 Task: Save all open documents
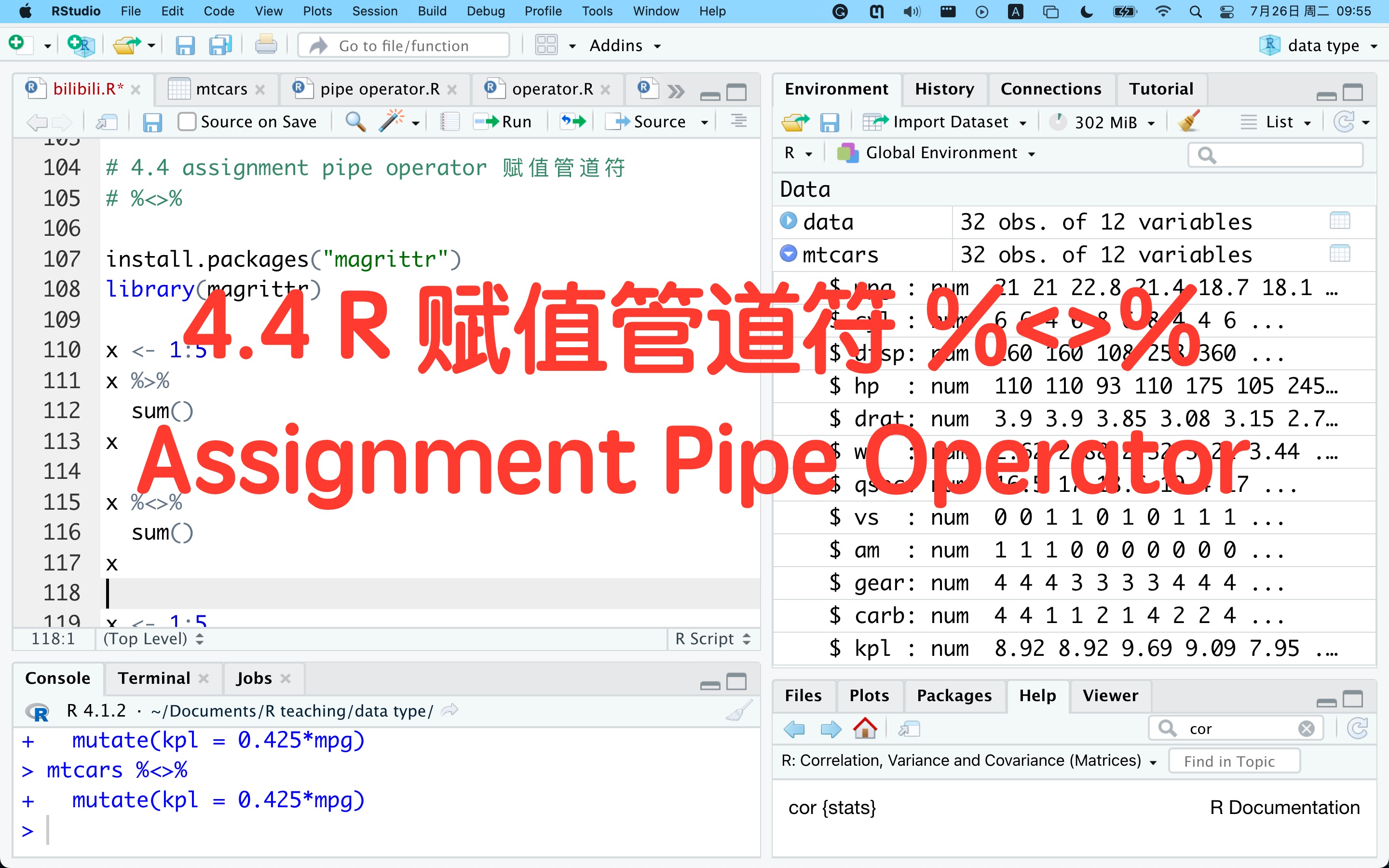220,45
